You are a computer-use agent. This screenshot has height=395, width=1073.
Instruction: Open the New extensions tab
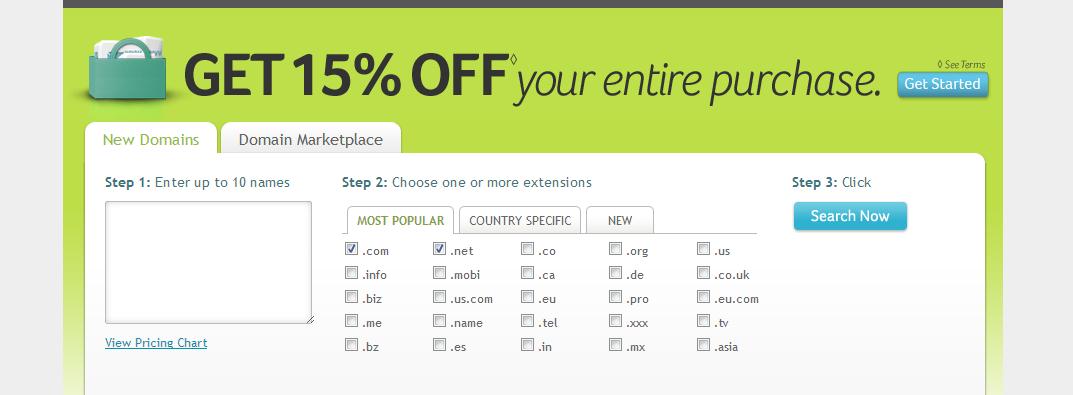coord(620,220)
